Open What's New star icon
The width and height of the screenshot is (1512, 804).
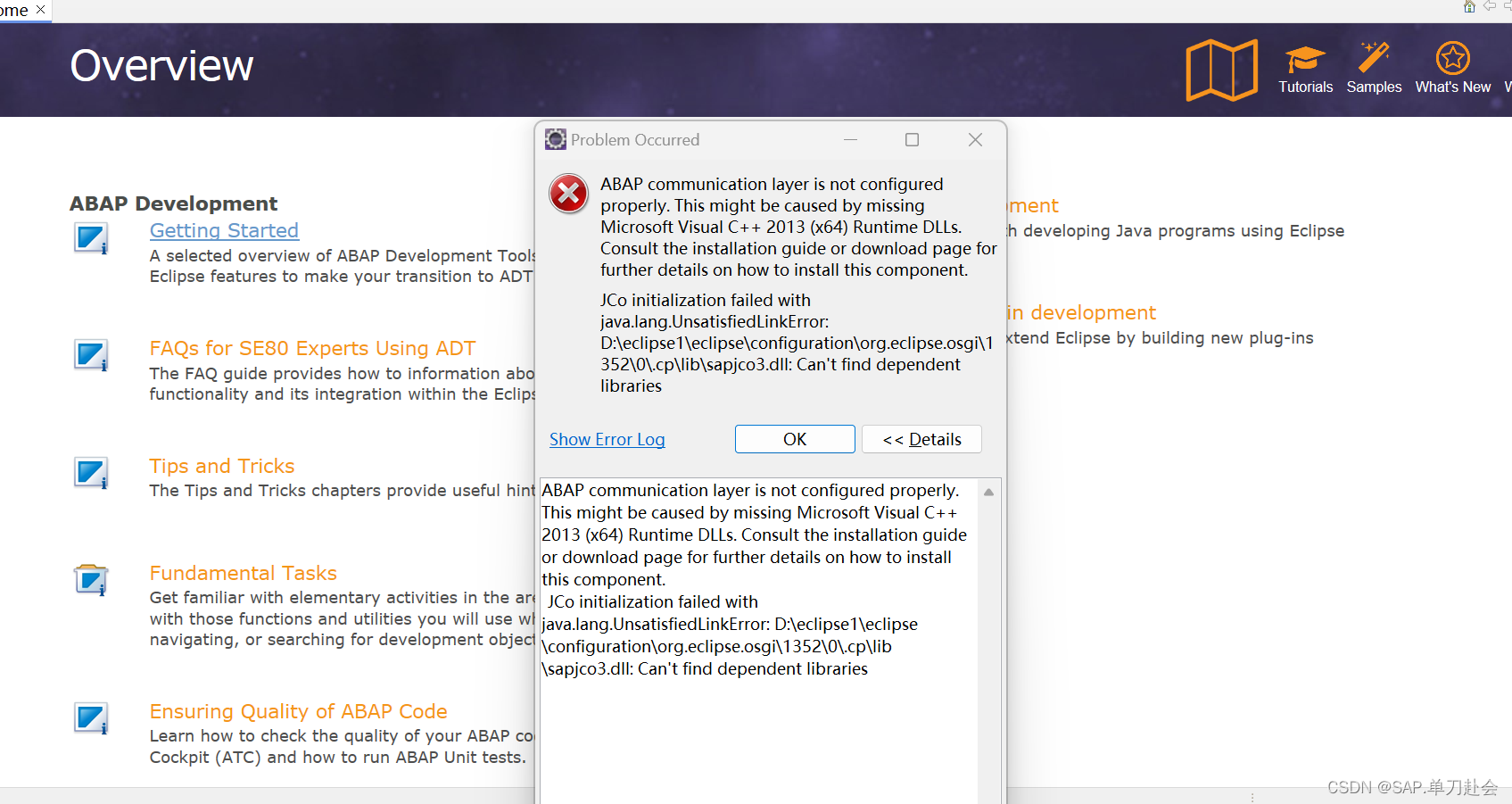1452,58
